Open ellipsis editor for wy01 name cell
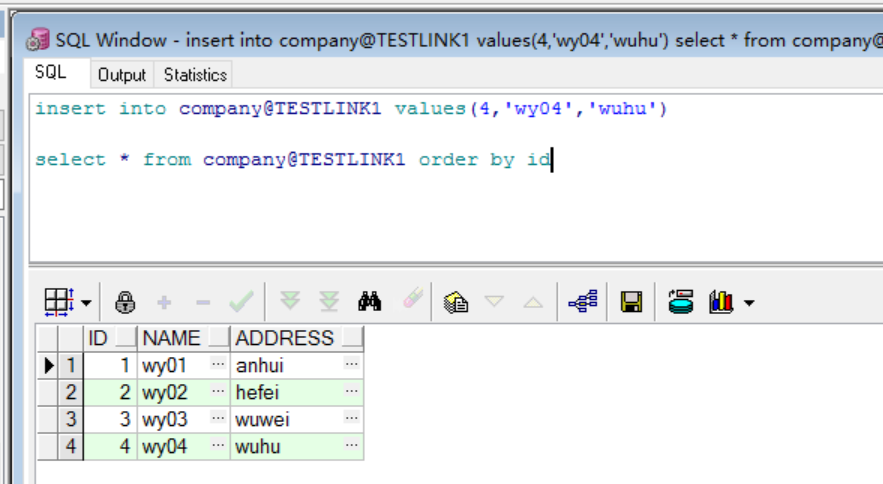Image resolution: width=883 pixels, height=484 pixels. click(x=218, y=365)
